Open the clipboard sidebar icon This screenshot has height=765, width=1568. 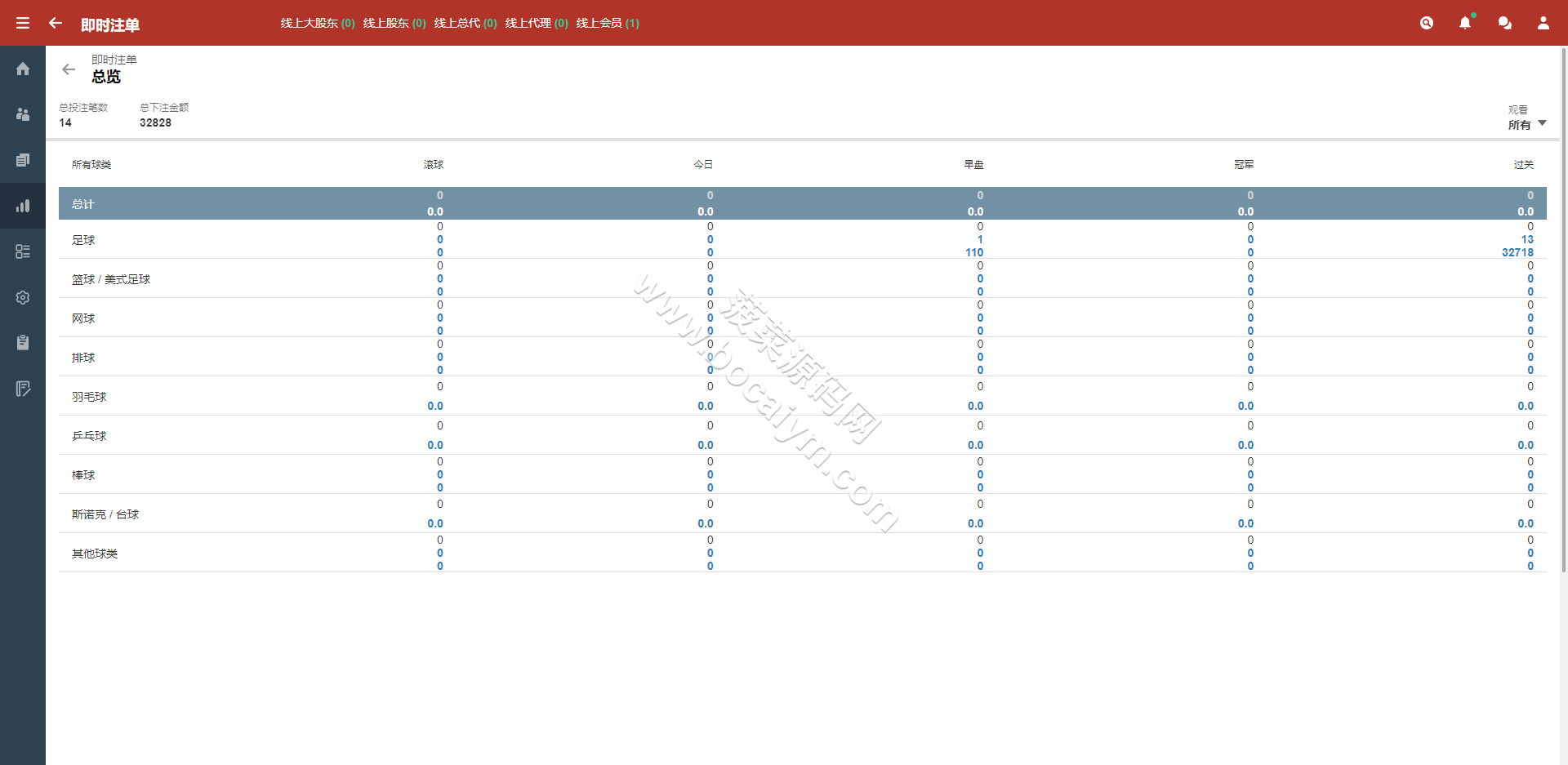point(23,343)
